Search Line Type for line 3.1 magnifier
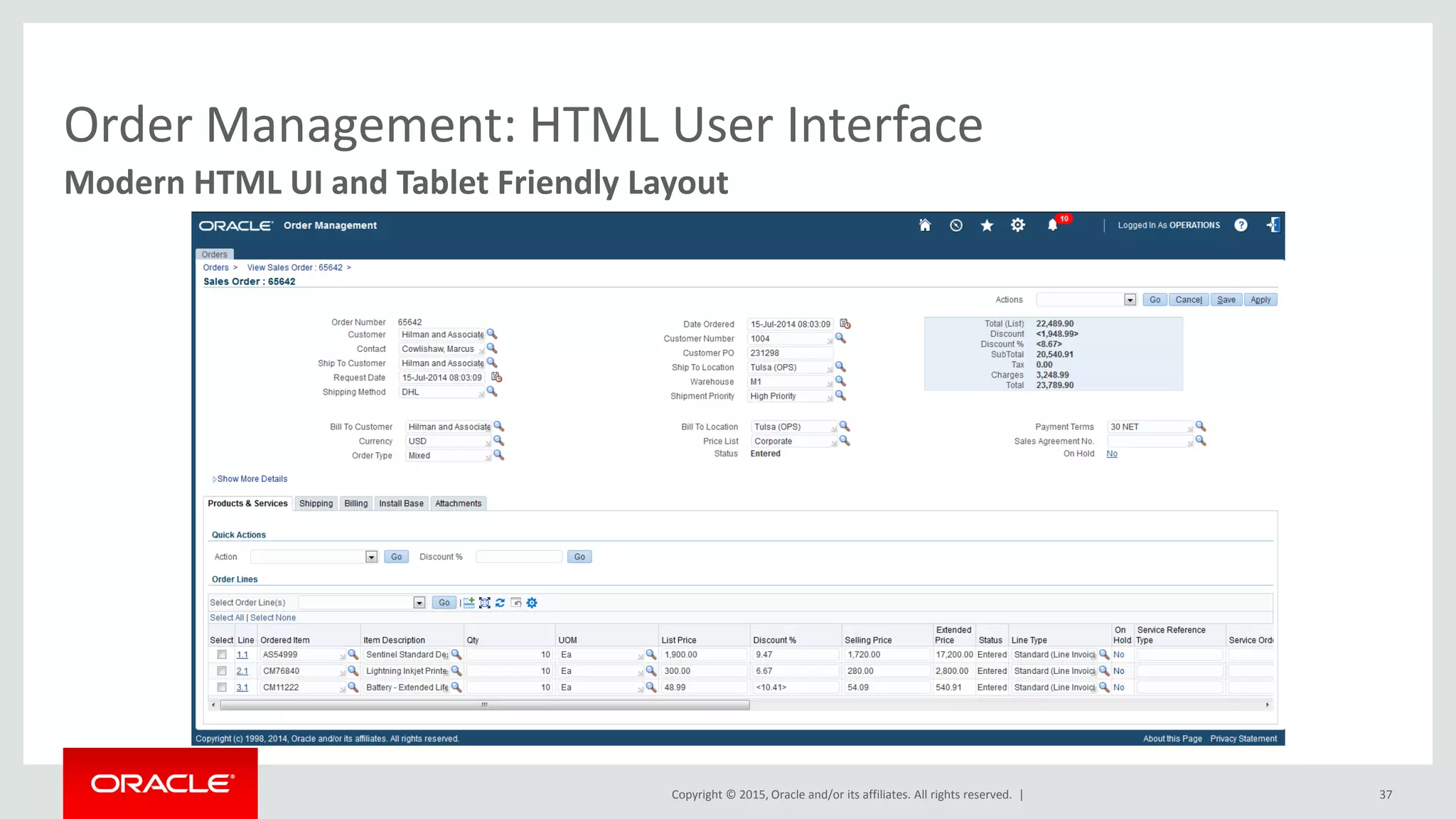Viewport: 1456px width, 819px height. (1104, 687)
